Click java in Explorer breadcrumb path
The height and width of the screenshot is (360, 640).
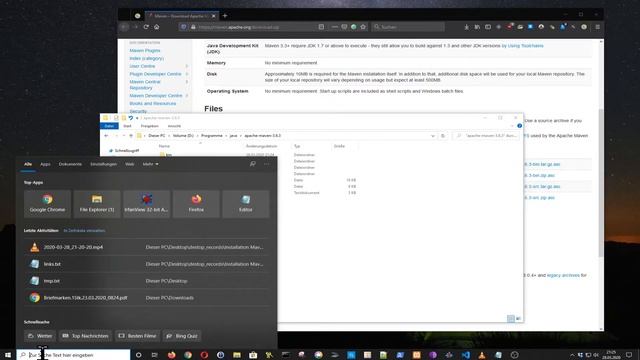tap(233, 136)
